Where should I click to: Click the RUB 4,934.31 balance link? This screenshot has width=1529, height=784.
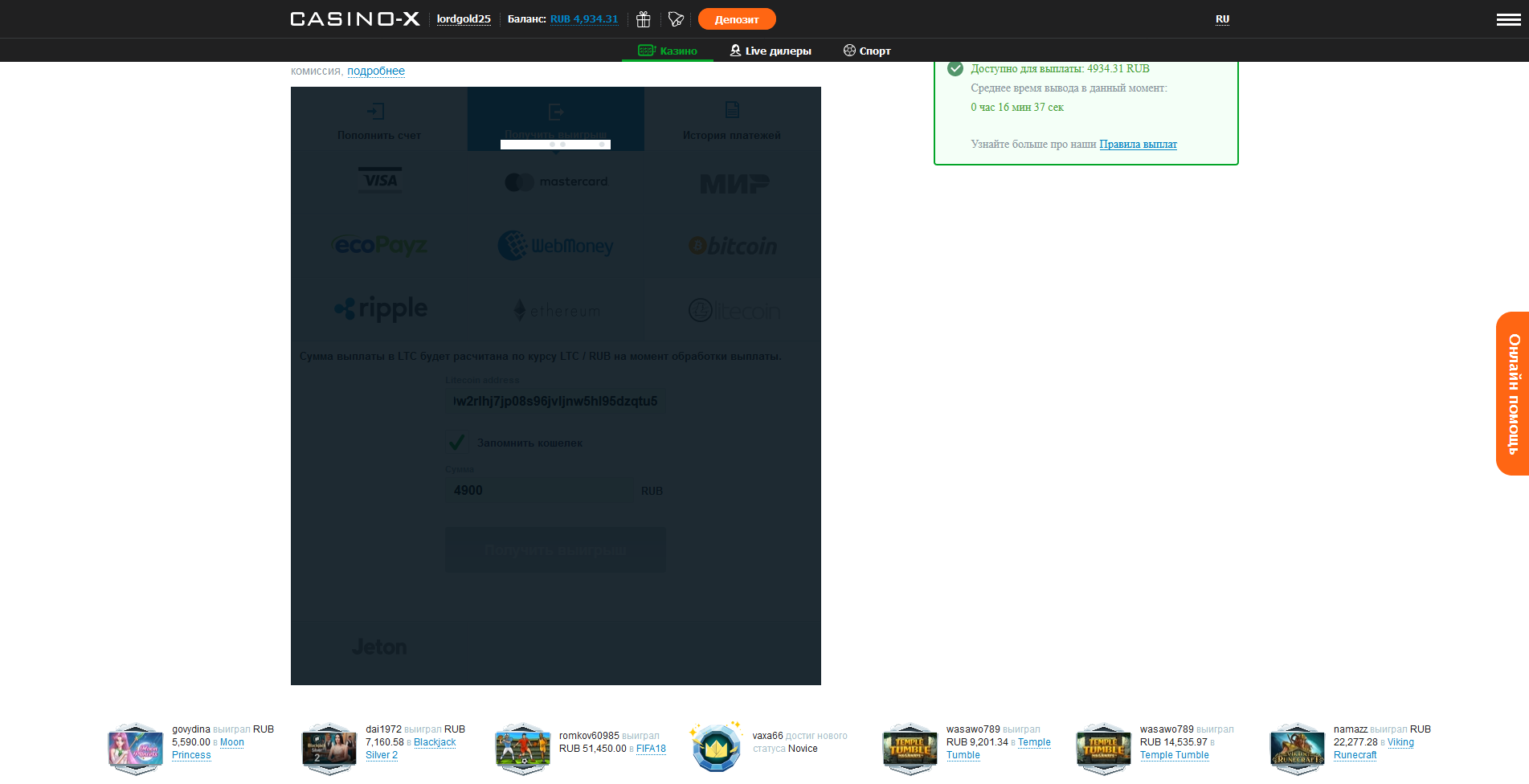pyautogui.click(x=584, y=19)
